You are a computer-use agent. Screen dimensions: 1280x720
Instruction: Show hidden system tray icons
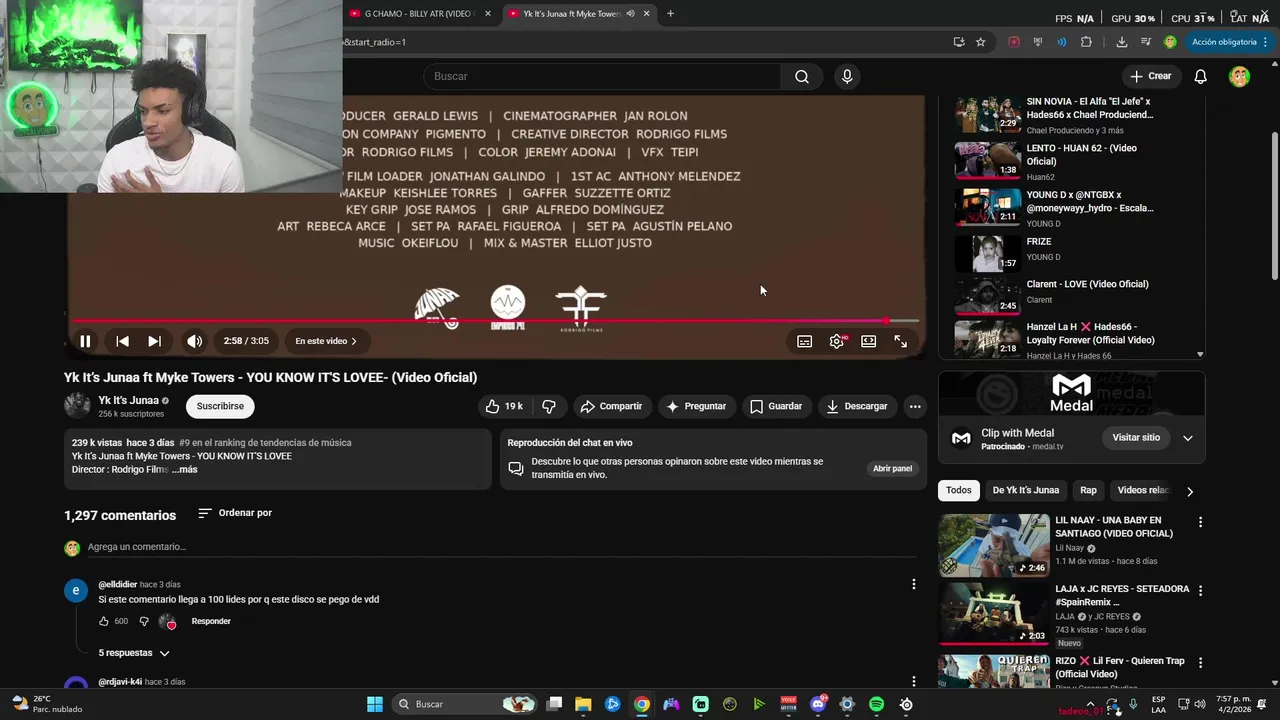[x=1090, y=704]
